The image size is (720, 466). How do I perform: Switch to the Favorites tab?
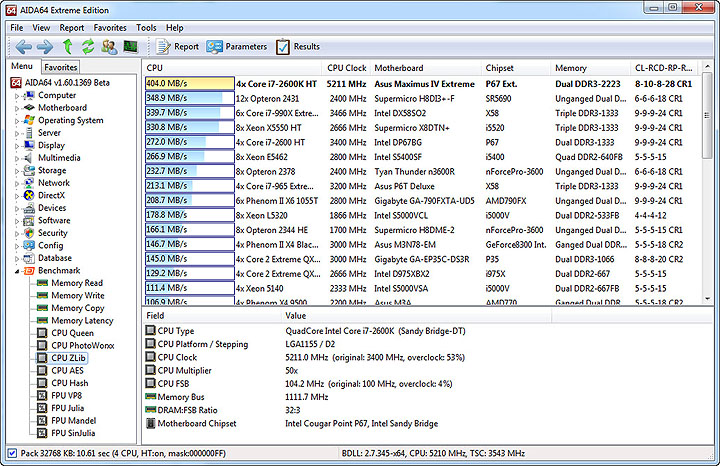click(61, 67)
